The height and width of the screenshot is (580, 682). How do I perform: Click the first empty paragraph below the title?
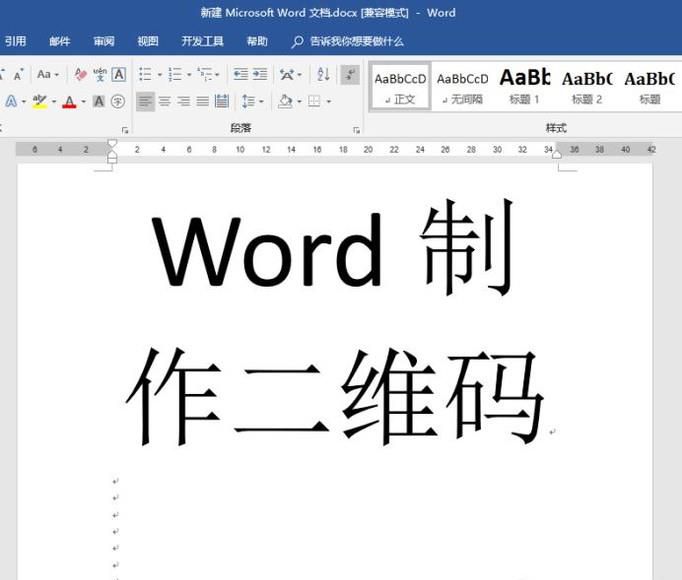116,481
